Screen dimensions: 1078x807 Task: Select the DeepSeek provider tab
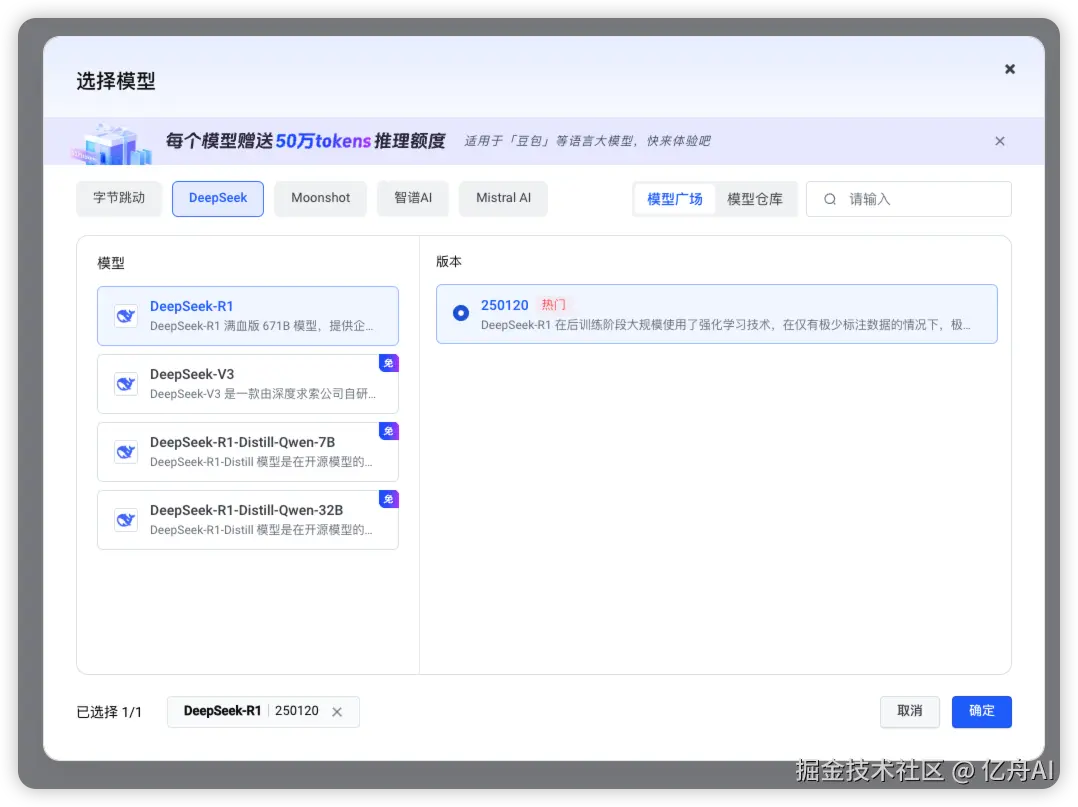[218, 198]
